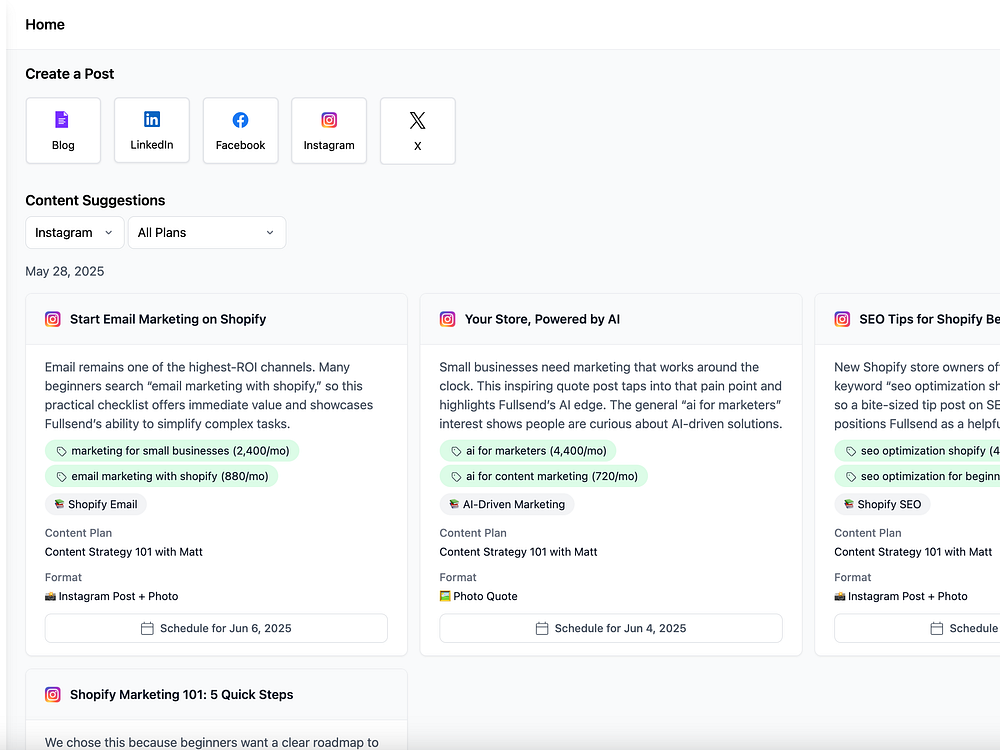Viewport: 1000px width, 750px height.
Task: Click the Photo Quote format text
Action: [x=485, y=596]
